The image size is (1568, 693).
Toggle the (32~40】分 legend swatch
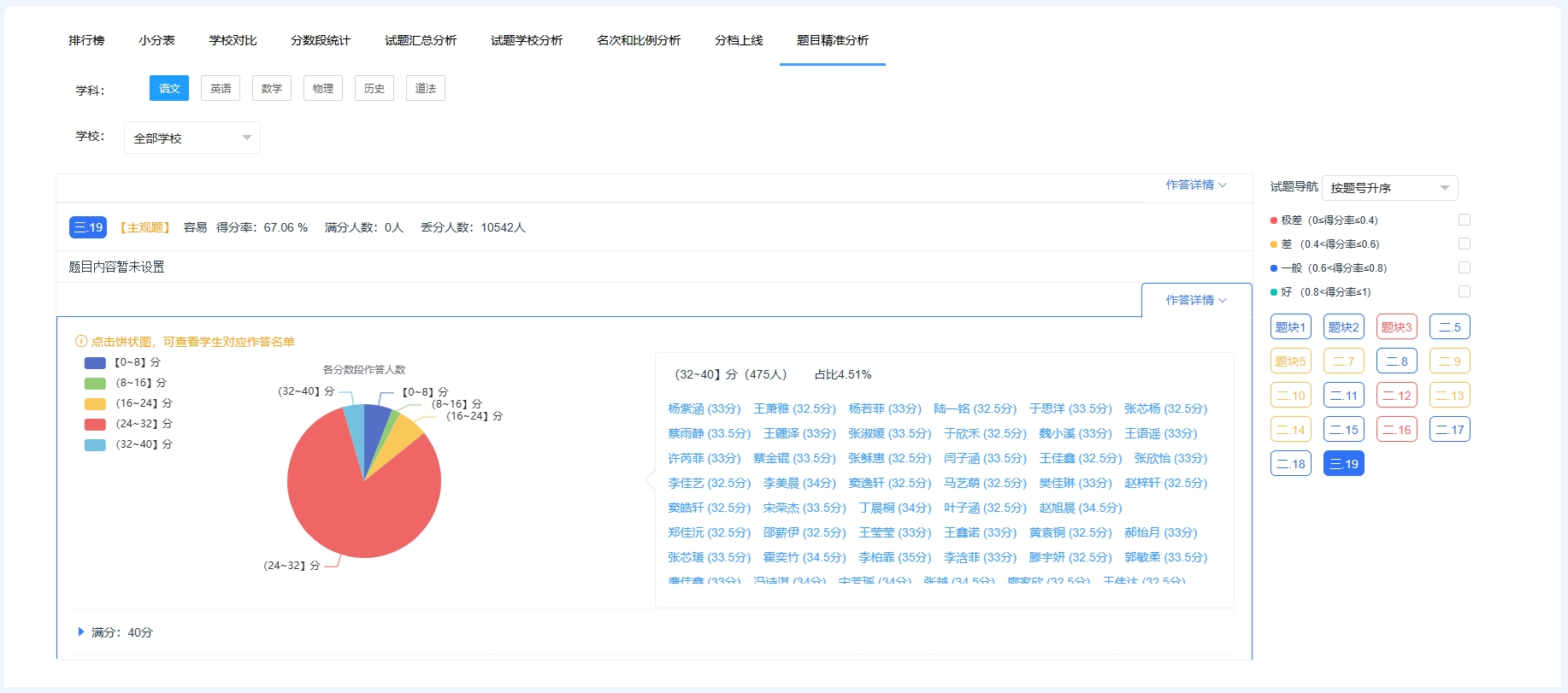(95, 444)
